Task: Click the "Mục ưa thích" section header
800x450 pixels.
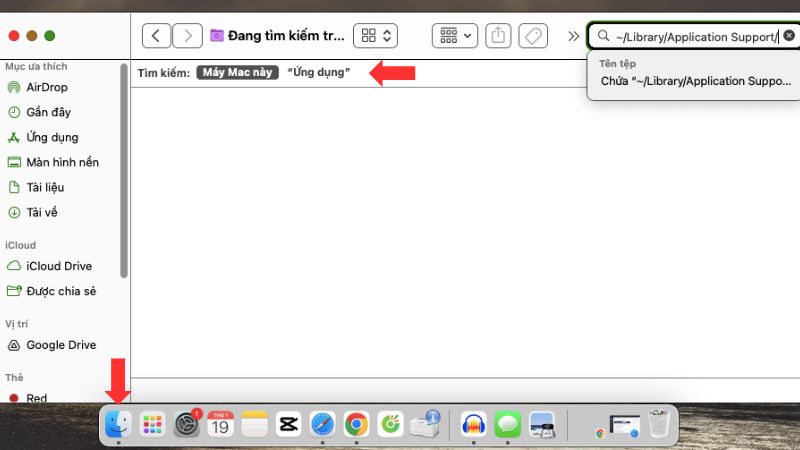Action: [36, 66]
